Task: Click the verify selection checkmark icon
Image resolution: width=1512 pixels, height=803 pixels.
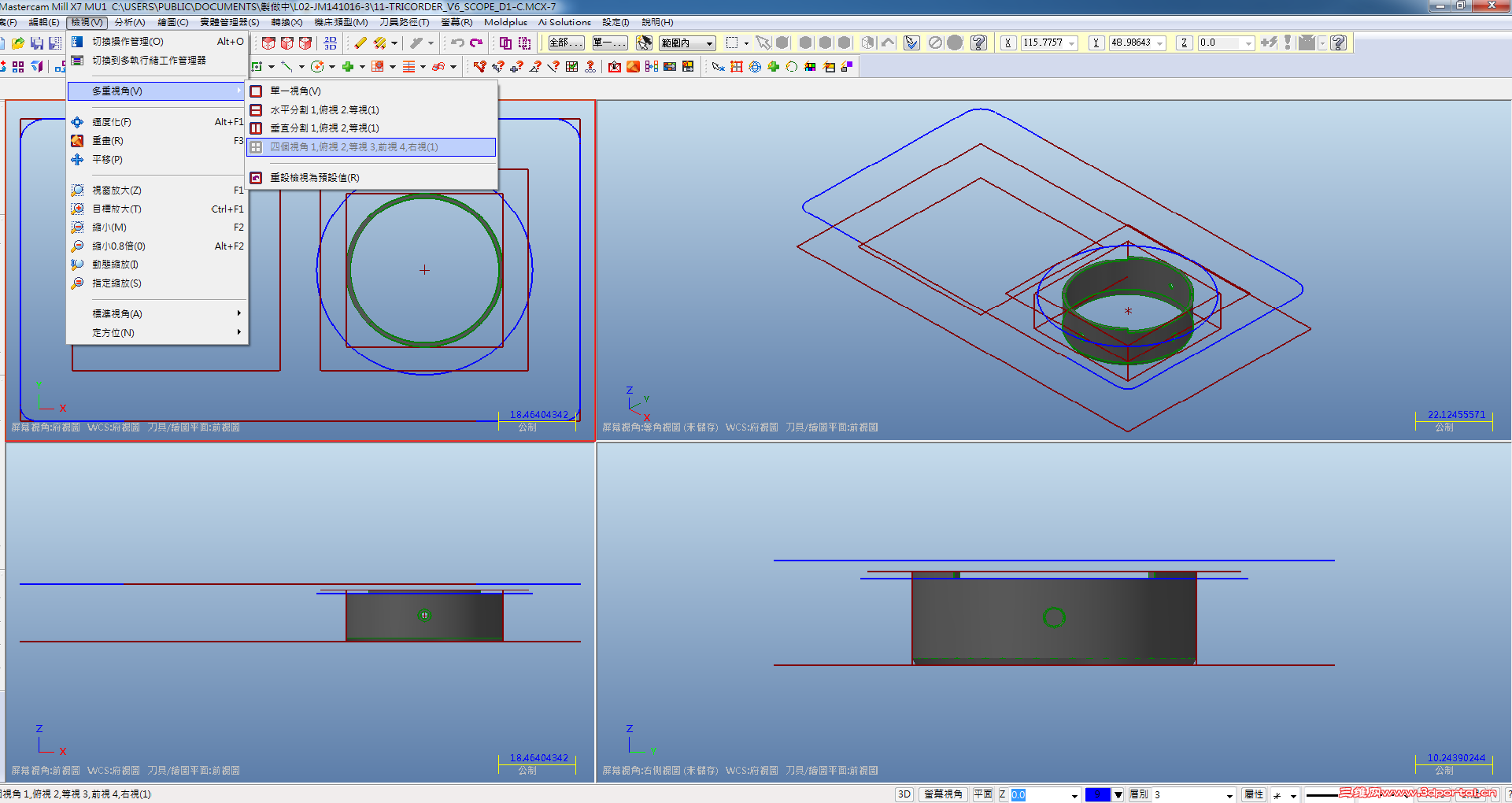Action: click(911, 43)
